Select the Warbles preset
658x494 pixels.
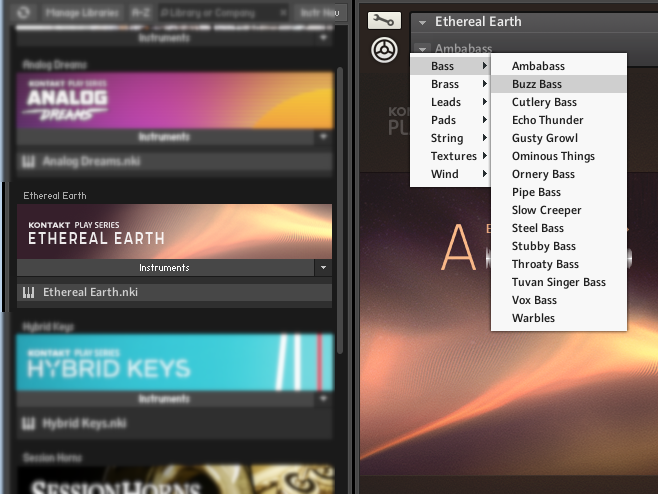[x=559, y=319]
